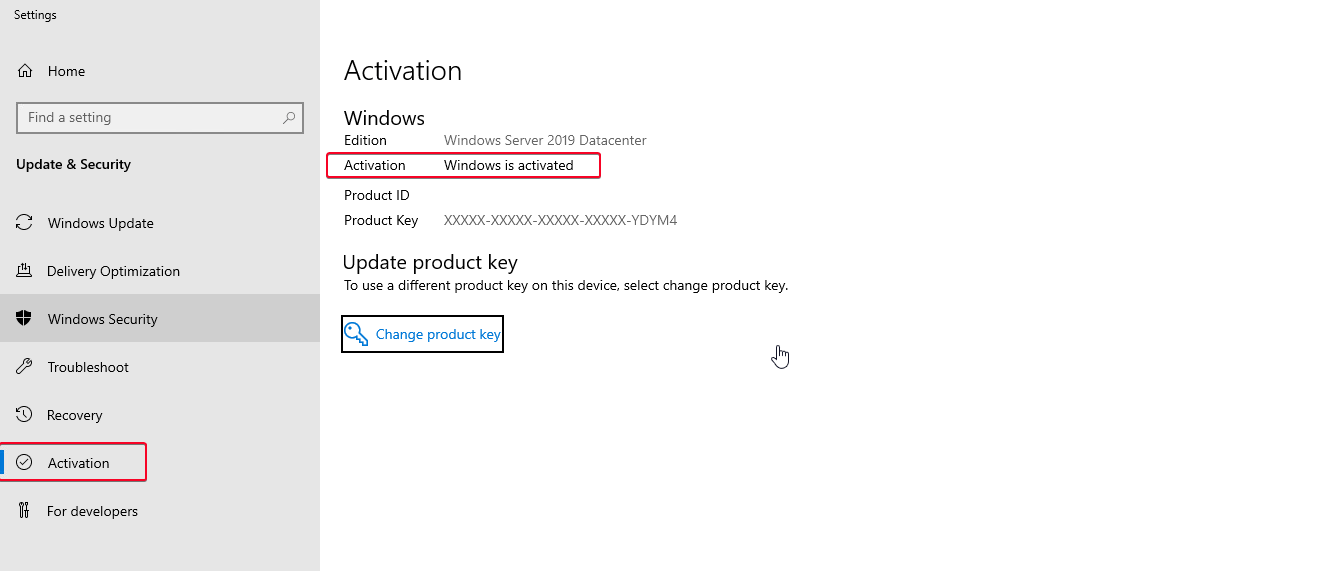Click the Change product key link

[x=437, y=335]
